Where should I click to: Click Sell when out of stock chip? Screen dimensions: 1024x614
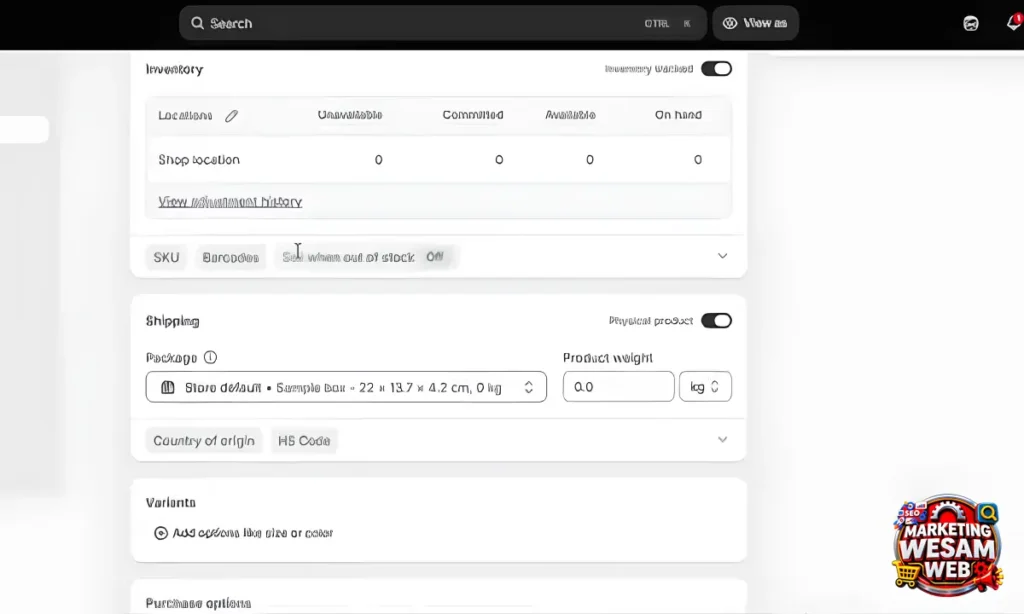(366, 257)
